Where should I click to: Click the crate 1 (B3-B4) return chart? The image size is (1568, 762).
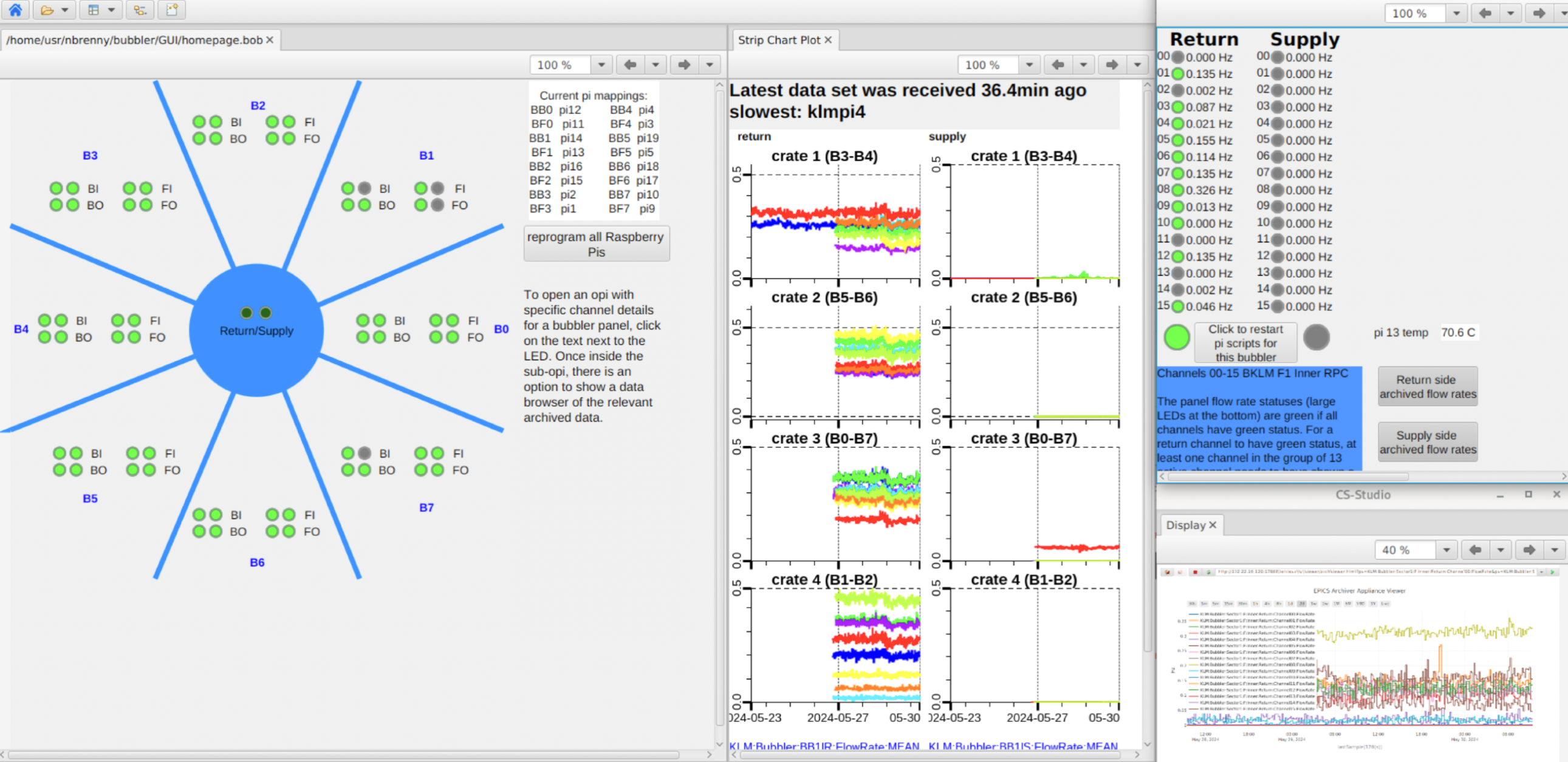coord(836,222)
